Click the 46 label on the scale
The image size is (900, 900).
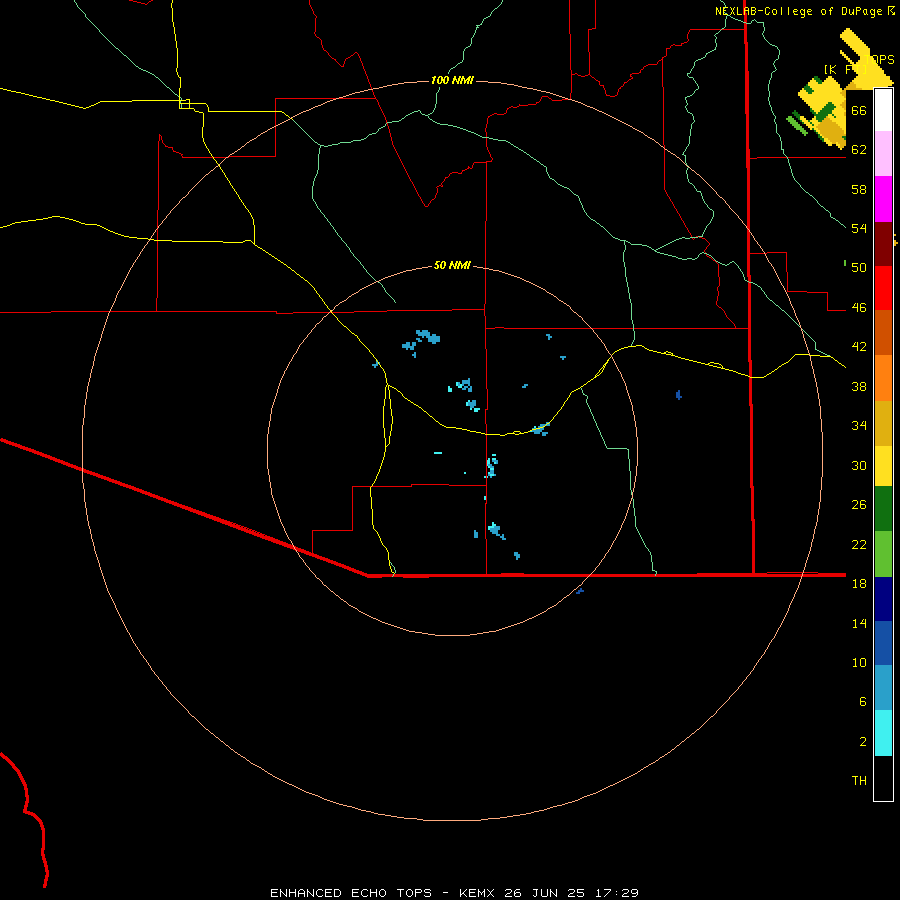(x=859, y=308)
